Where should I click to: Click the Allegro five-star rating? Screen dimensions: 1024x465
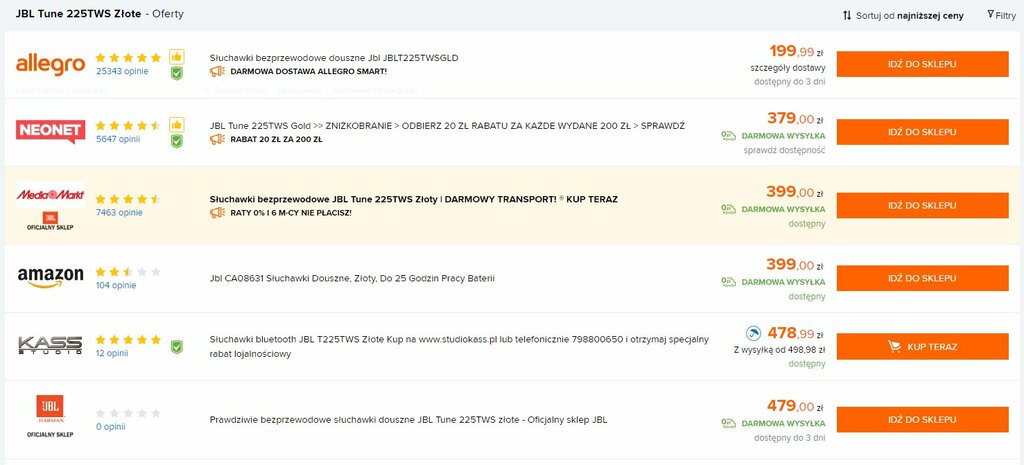(x=128, y=57)
